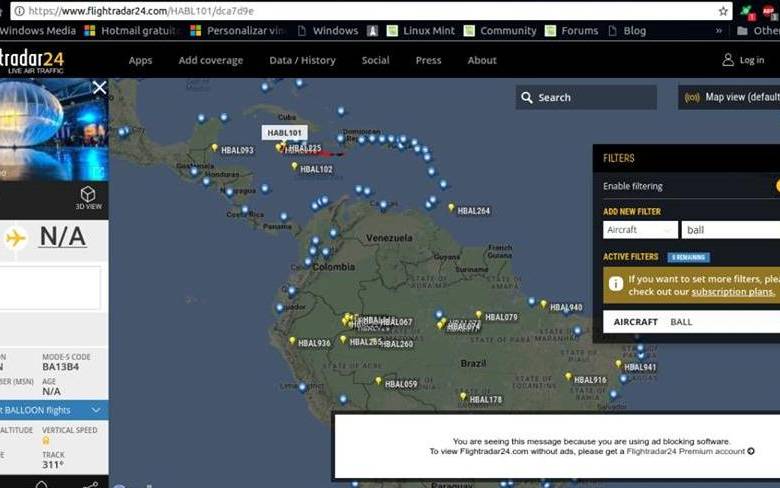Click the Mode-S code BA13B4

click(x=61, y=367)
